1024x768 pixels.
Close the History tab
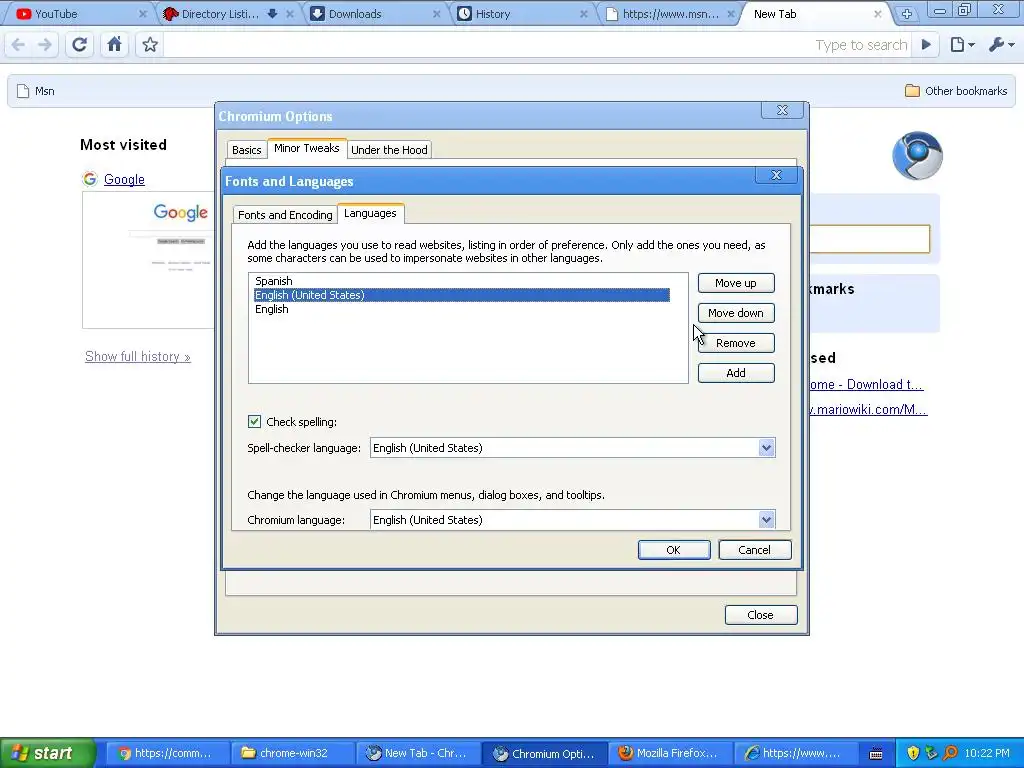coord(584,14)
